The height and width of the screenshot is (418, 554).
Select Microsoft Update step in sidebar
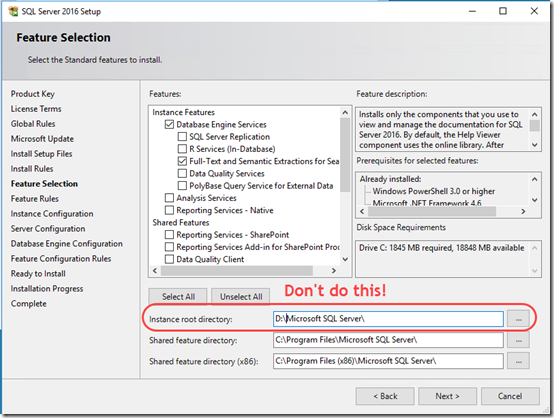tap(42, 139)
